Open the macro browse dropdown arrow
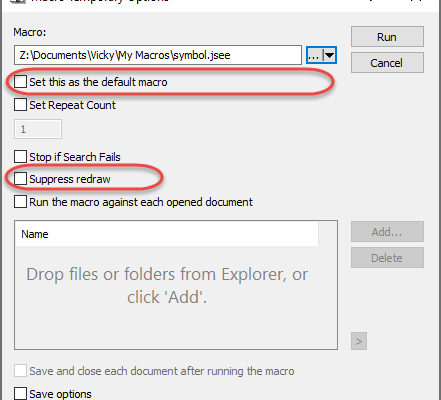The width and height of the screenshot is (441, 400). point(329,55)
